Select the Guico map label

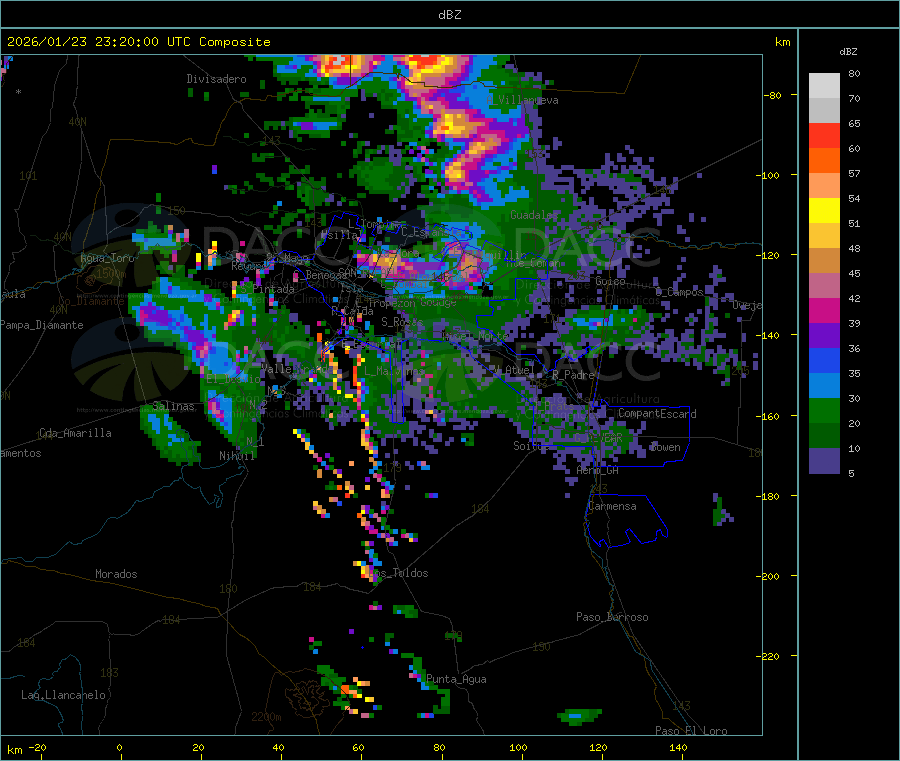pos(610,281)
